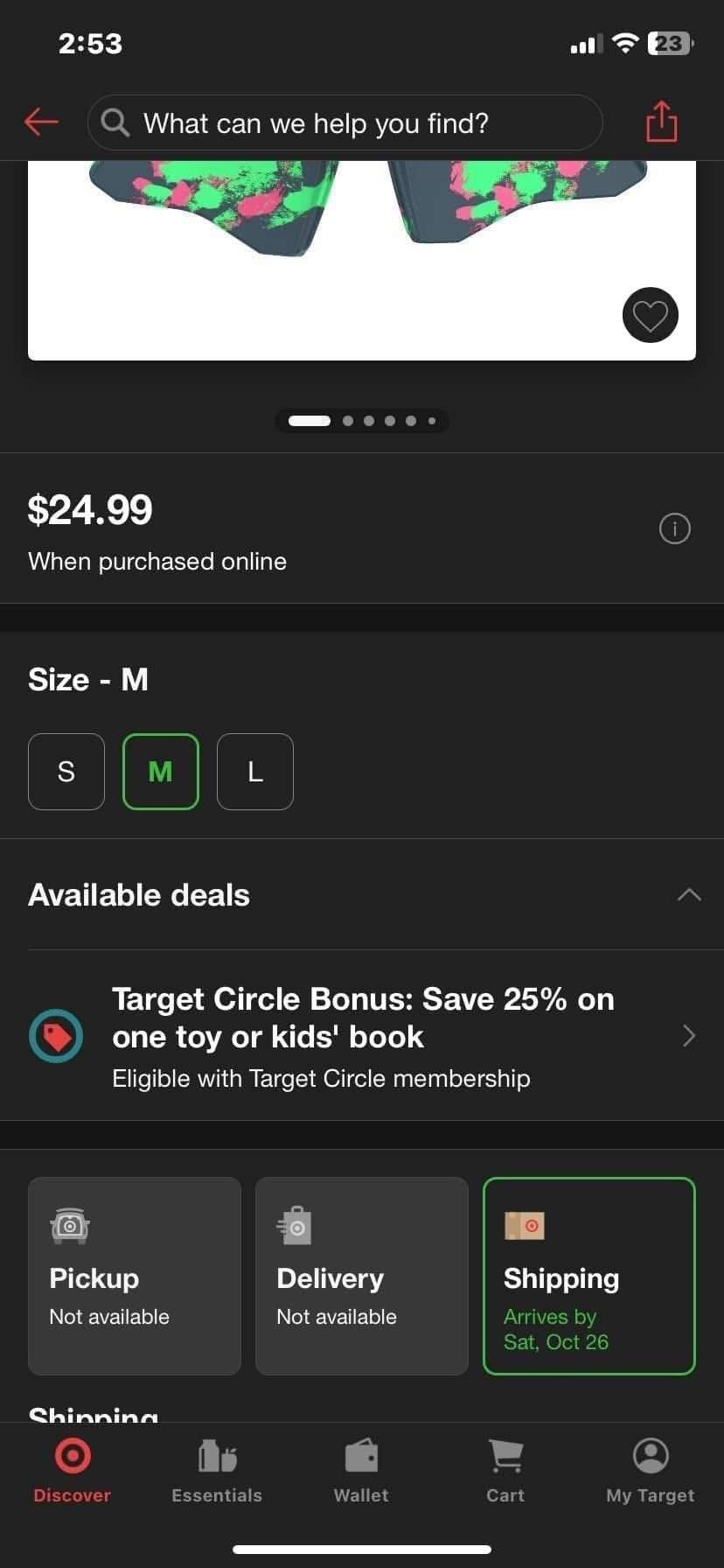Select the Delivery fulfillment option
Viewport: 724px width, 1568px height.
362,1277
